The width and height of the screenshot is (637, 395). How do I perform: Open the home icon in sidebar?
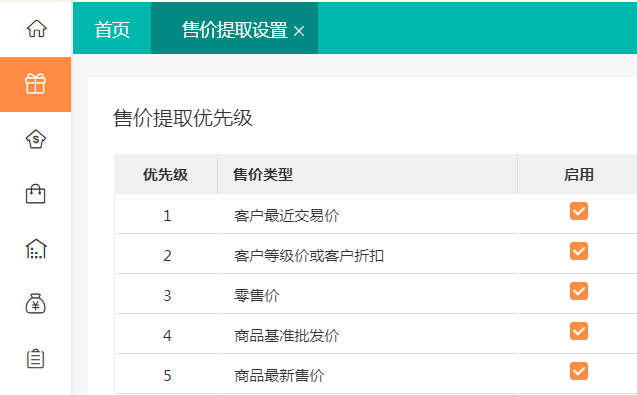[37, 28]
